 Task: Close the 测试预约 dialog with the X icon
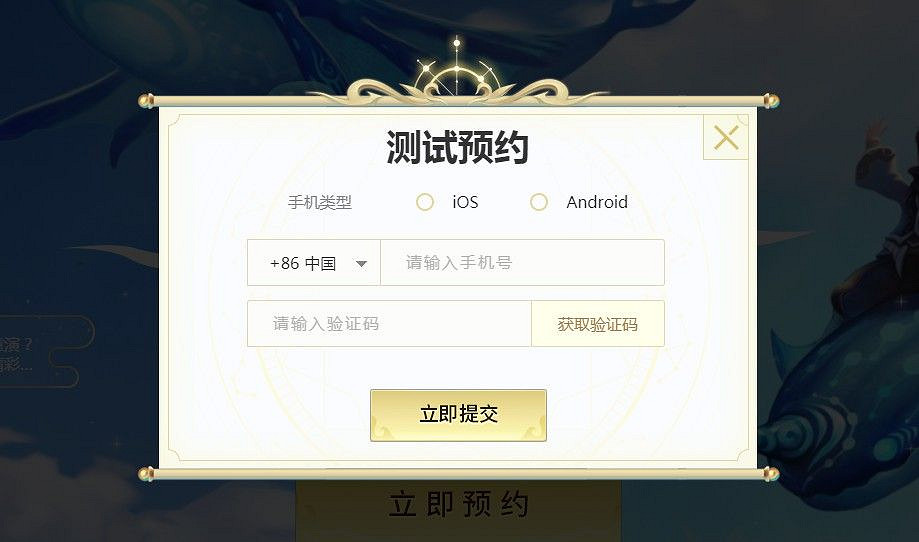click(x=726, y=138)
